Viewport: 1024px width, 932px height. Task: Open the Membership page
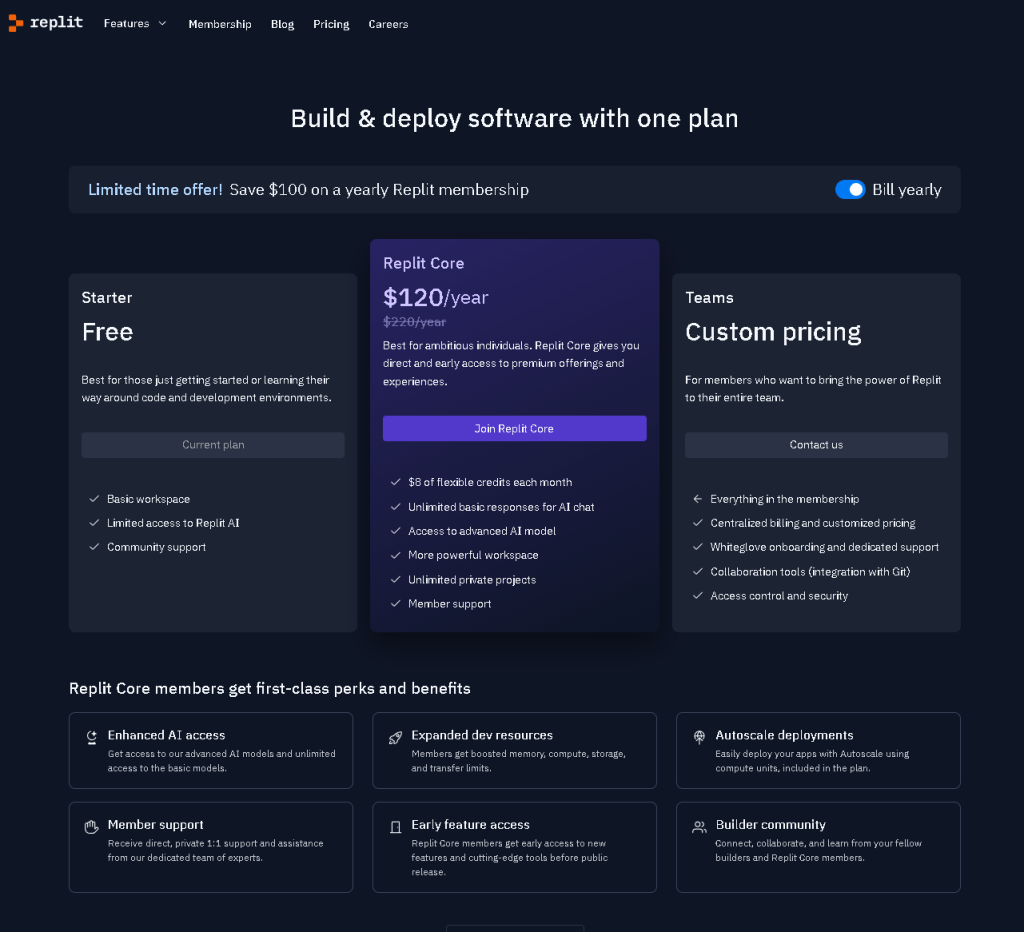[219, 24]
